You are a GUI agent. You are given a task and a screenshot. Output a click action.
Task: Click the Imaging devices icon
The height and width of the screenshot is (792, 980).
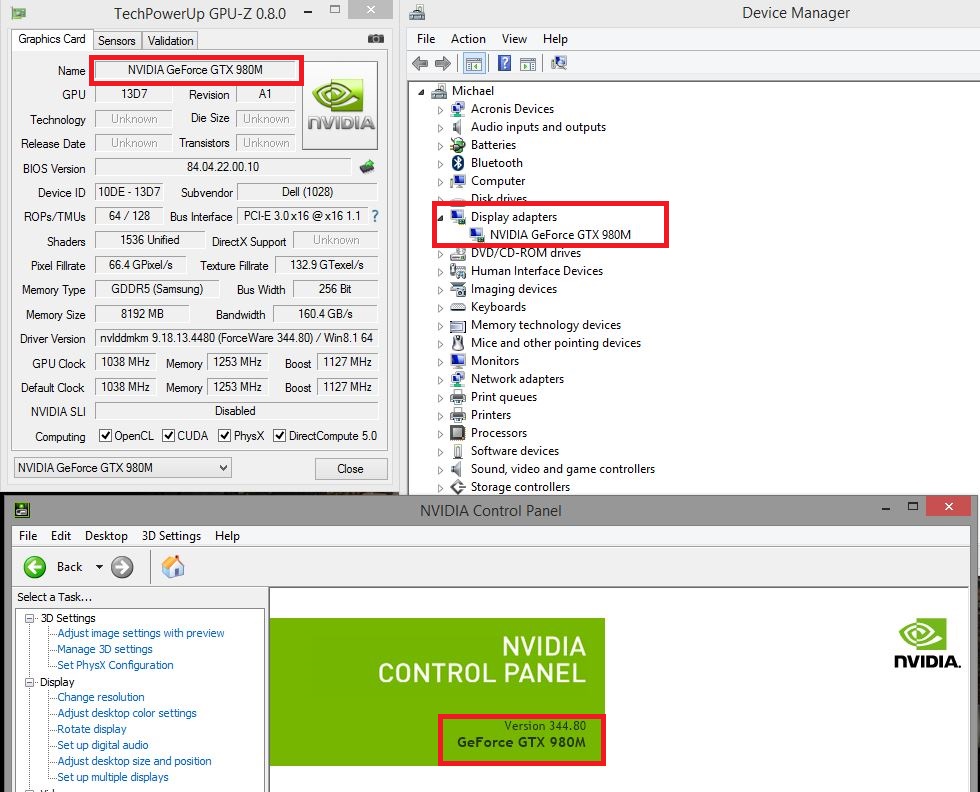tap(458, 289)
